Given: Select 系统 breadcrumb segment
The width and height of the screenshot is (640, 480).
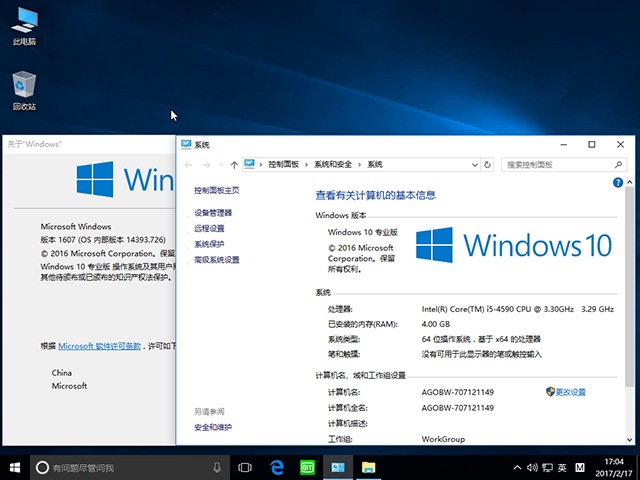Looking at the screenshot, I should (375, 164).
